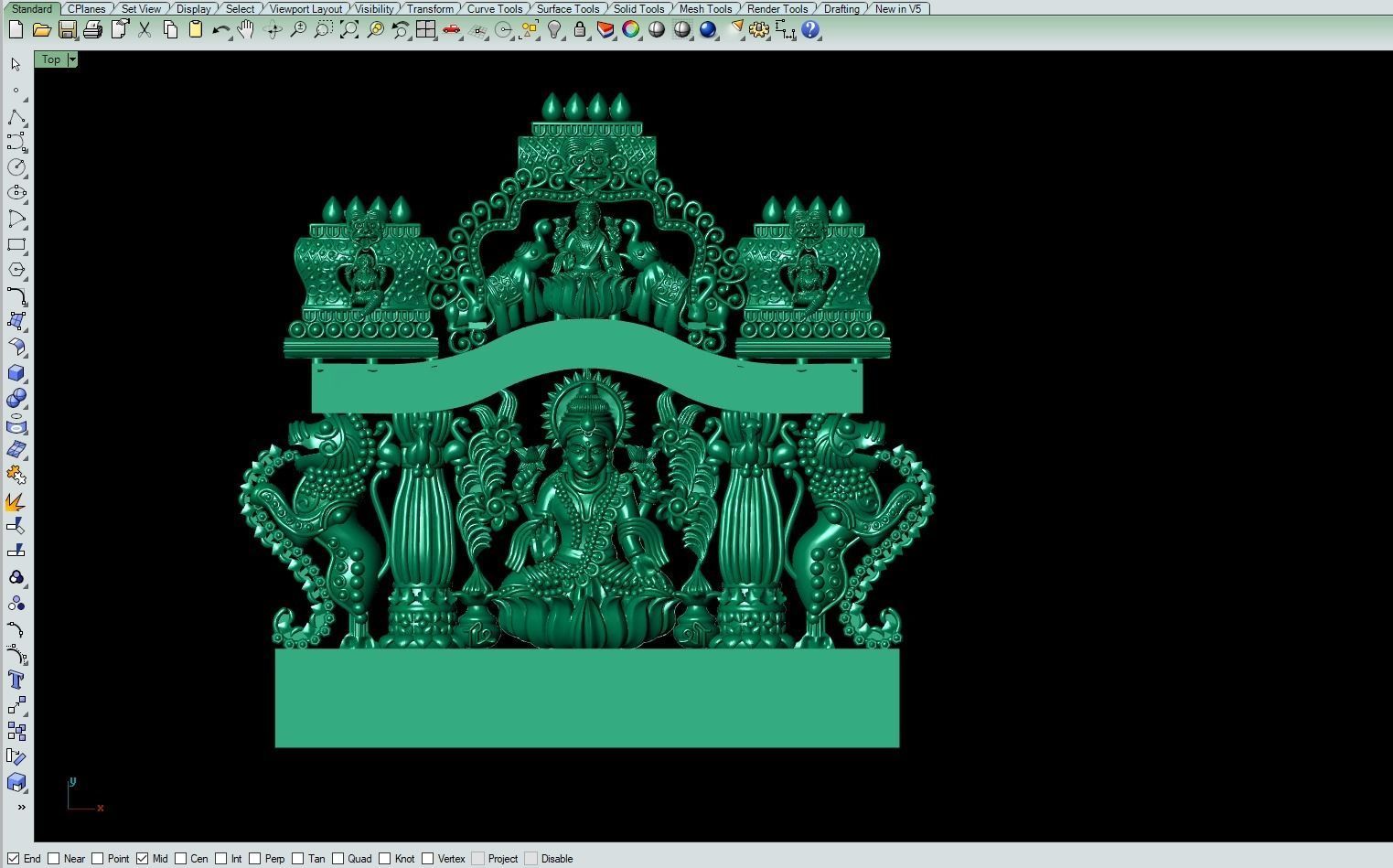Viewport: 1393px width, 868px height.
Task: Select the Rotate View tool
Action: pos(272,30)
